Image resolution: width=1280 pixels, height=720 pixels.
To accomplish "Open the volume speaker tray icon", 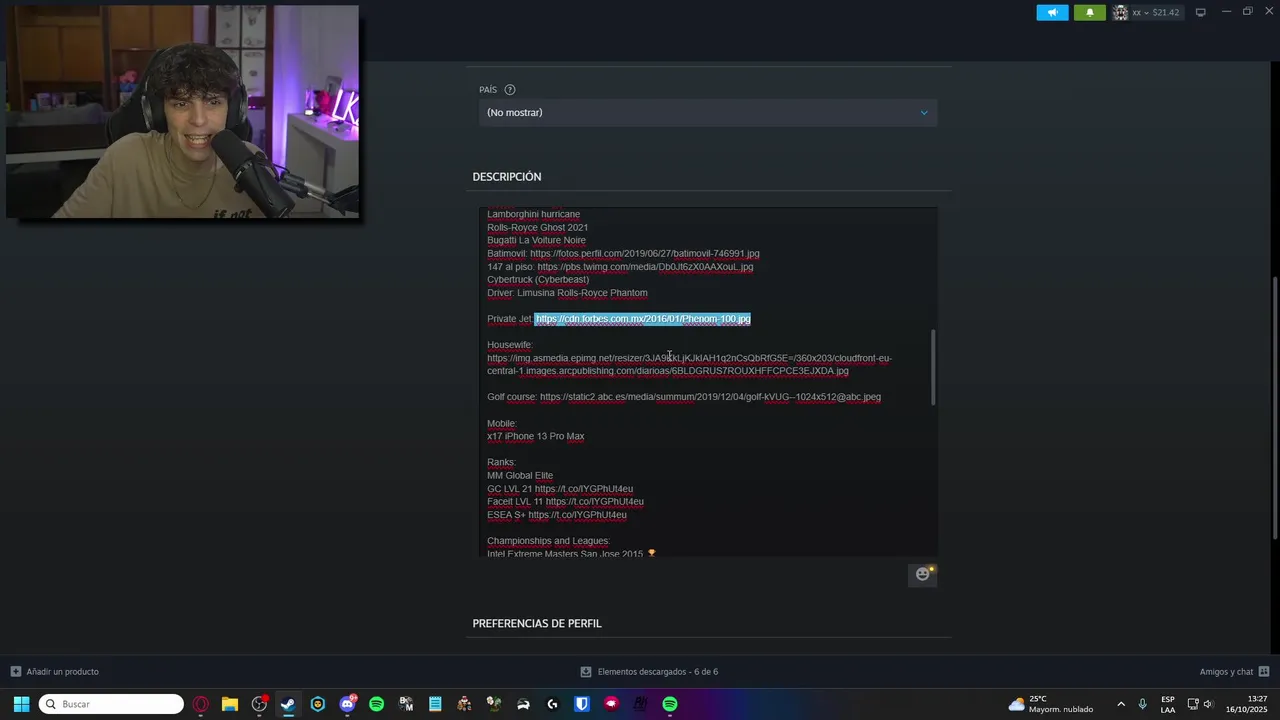I will (1209, 704).
